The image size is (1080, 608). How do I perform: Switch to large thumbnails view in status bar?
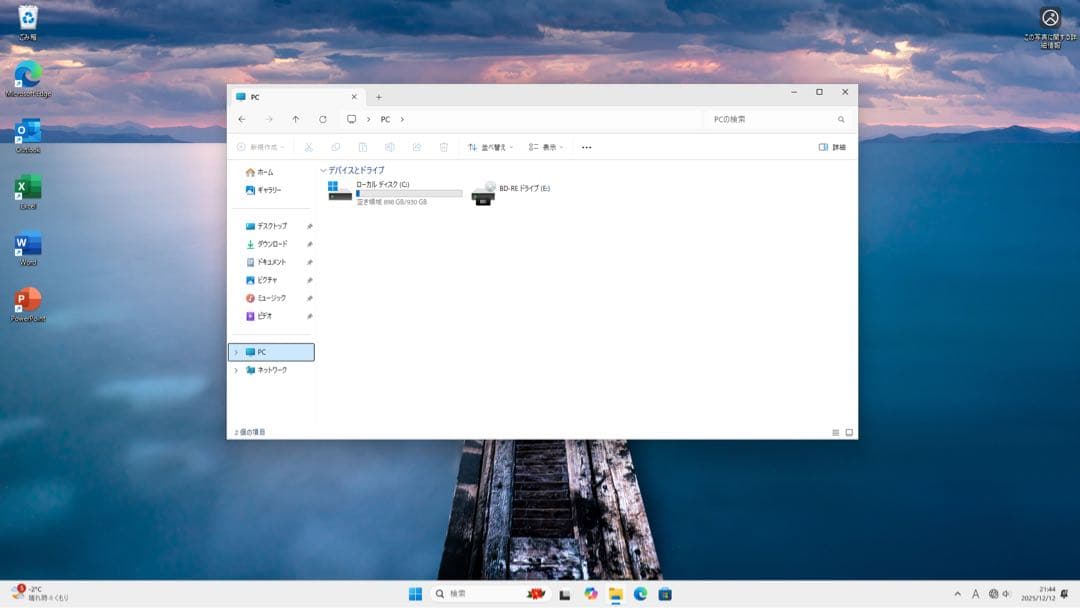[x=849, y=433]
